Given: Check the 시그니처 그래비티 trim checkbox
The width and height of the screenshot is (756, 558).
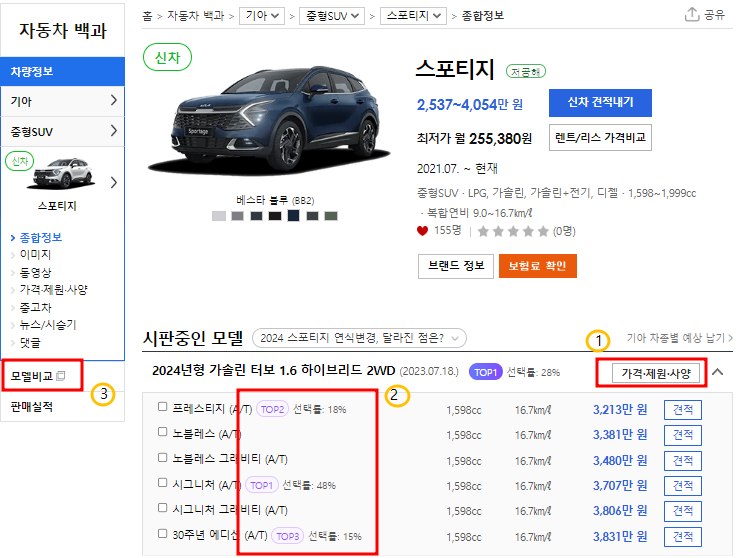Looking at the screenshot, I should [162, 508].
